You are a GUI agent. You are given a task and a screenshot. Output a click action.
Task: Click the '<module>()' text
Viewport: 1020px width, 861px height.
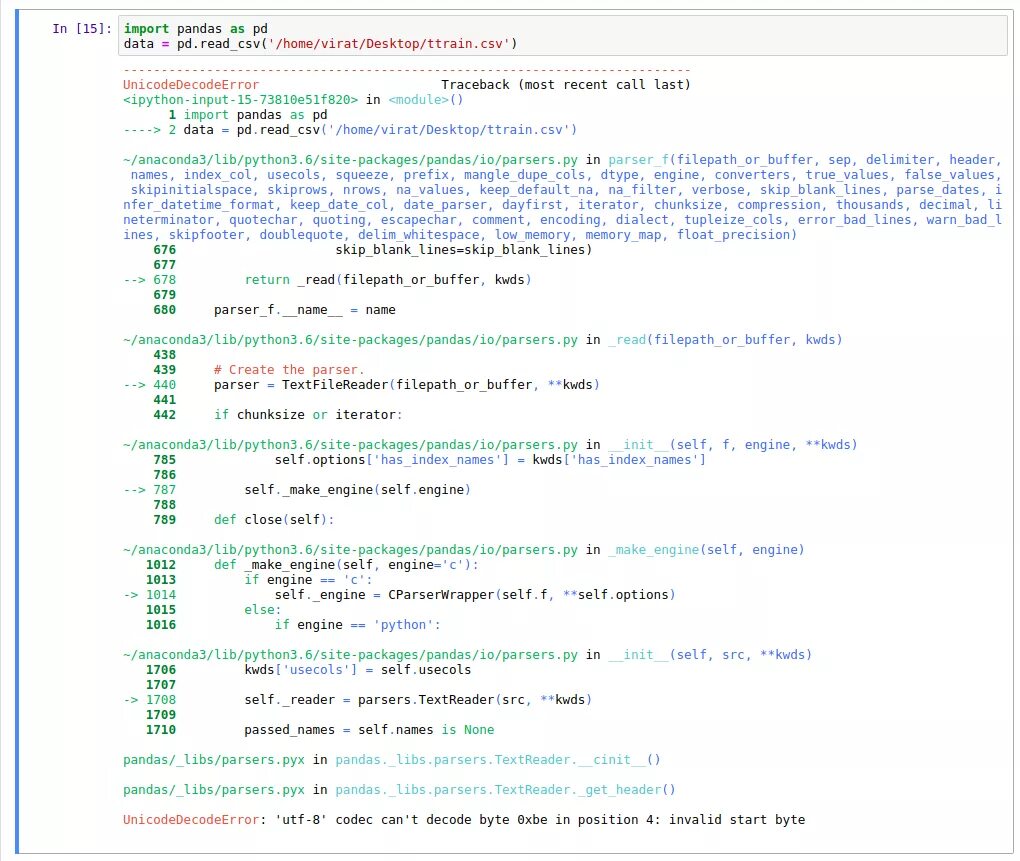[x=425, y=99]
